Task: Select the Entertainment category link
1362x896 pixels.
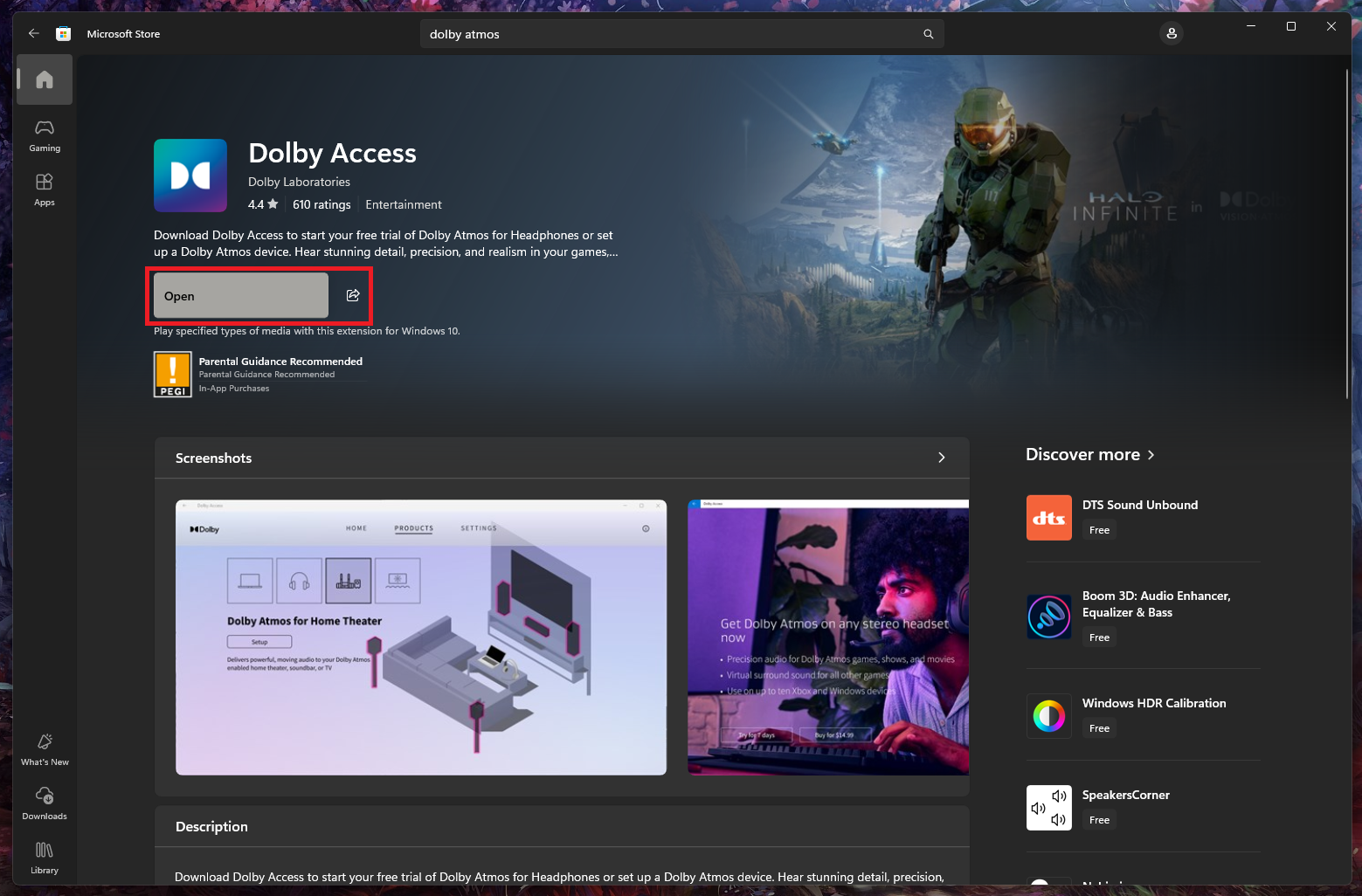Action: coord(403,204)
